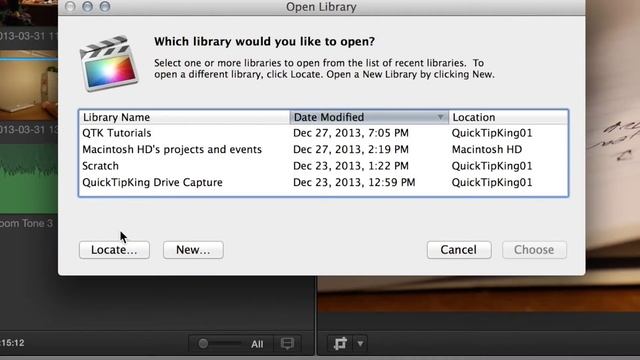640x360 pixels.
Task: Click the zoom button of Open Library window
Action: pyautogui.click(x=105, y=6)
